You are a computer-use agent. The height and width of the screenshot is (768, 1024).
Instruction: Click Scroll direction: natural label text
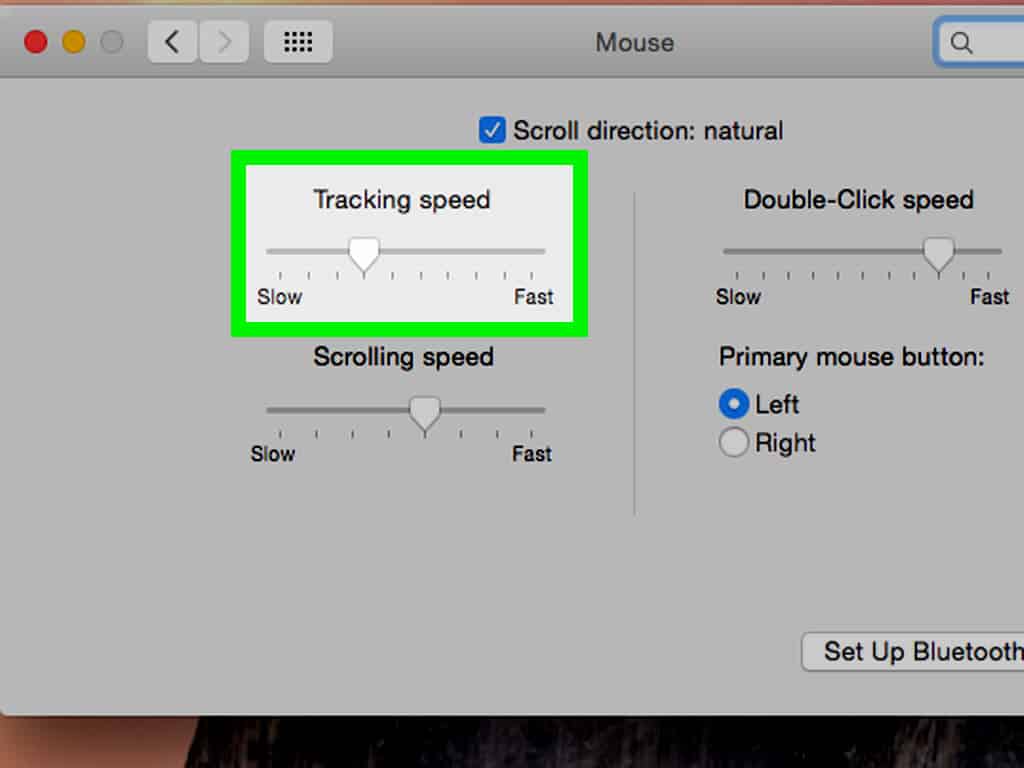tap(648, 131)
